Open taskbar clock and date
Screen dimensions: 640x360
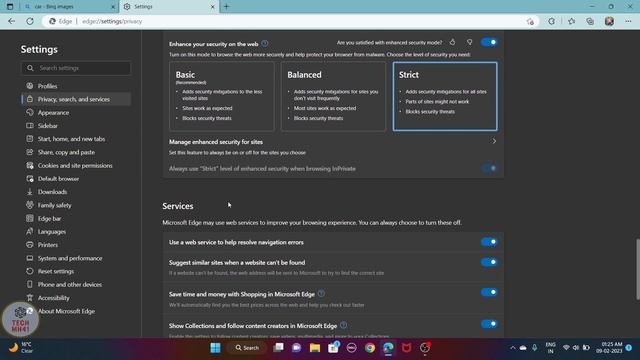(x=609, y=348)
